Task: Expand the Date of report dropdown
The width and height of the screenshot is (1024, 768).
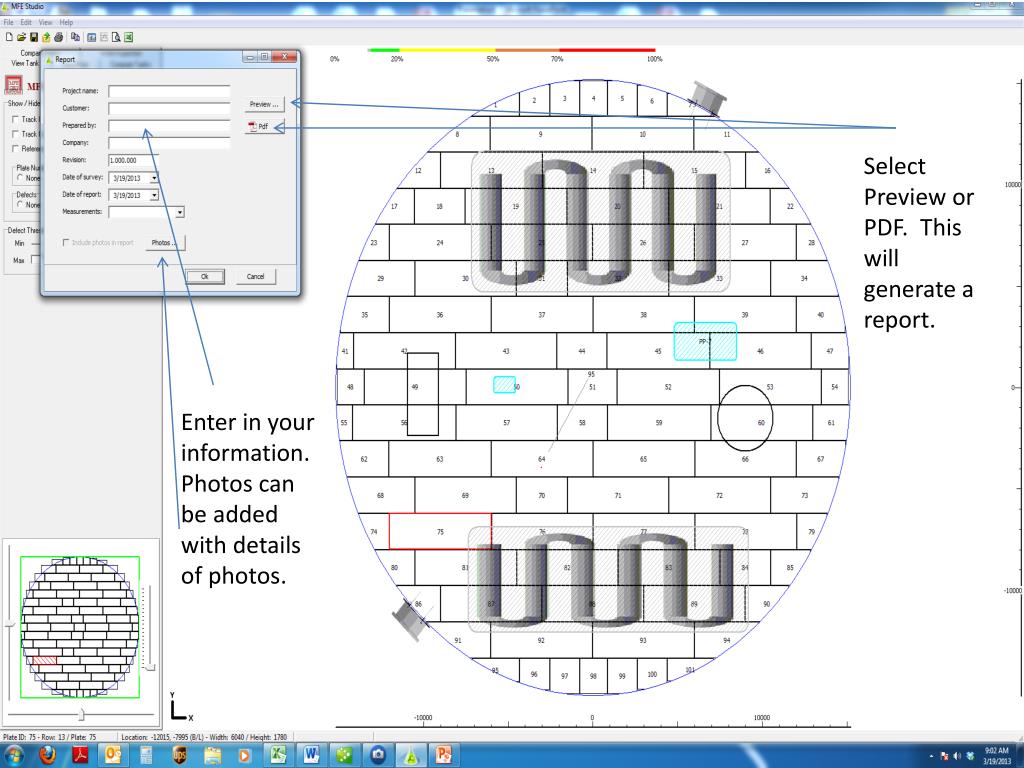Action: pos(154,195)
